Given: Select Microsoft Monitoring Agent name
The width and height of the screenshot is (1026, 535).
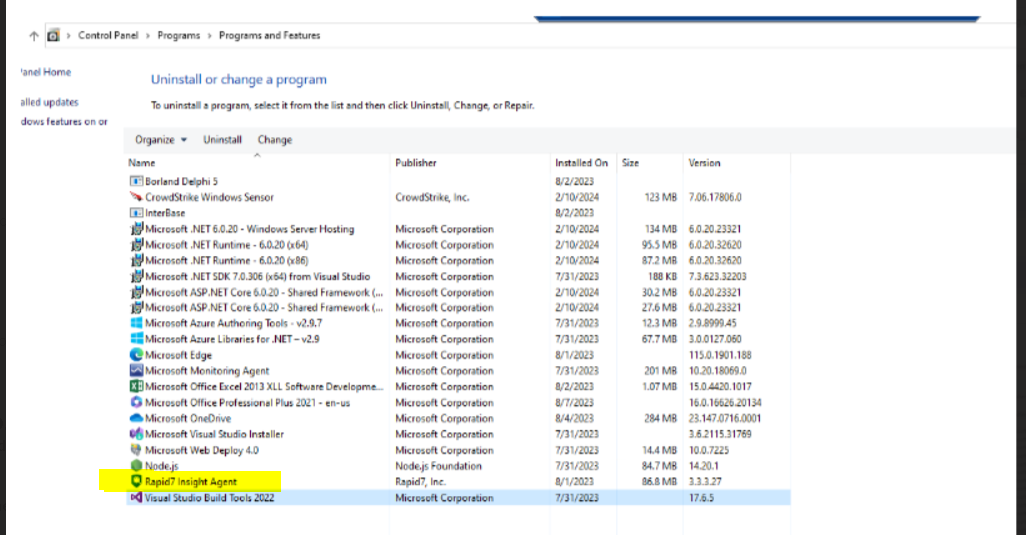Looking at the screenshot, I should pos(207,370).
